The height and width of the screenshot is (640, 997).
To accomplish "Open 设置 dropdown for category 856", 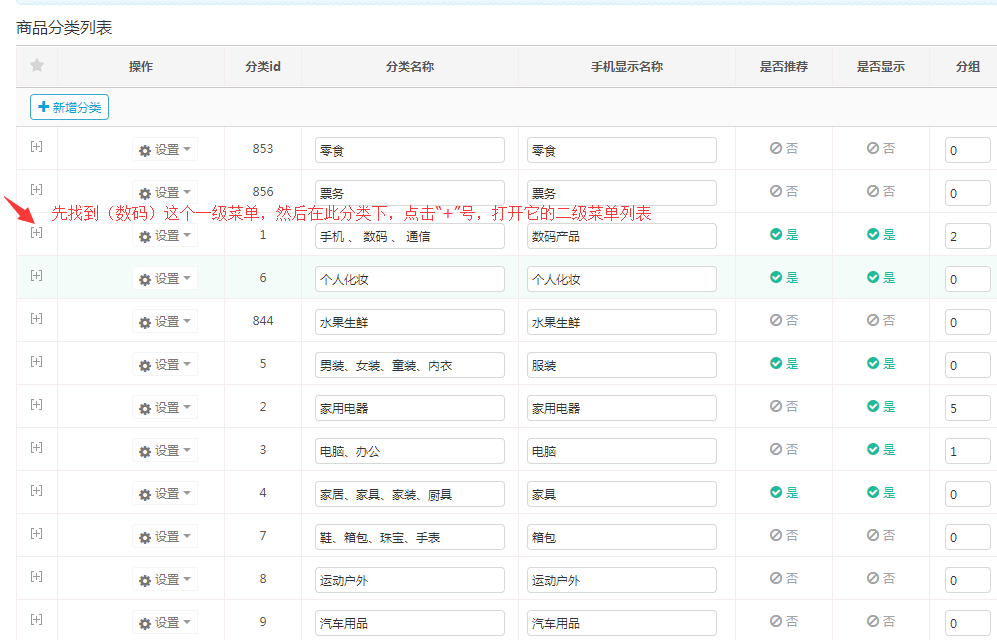I will [x=165, y=193].
